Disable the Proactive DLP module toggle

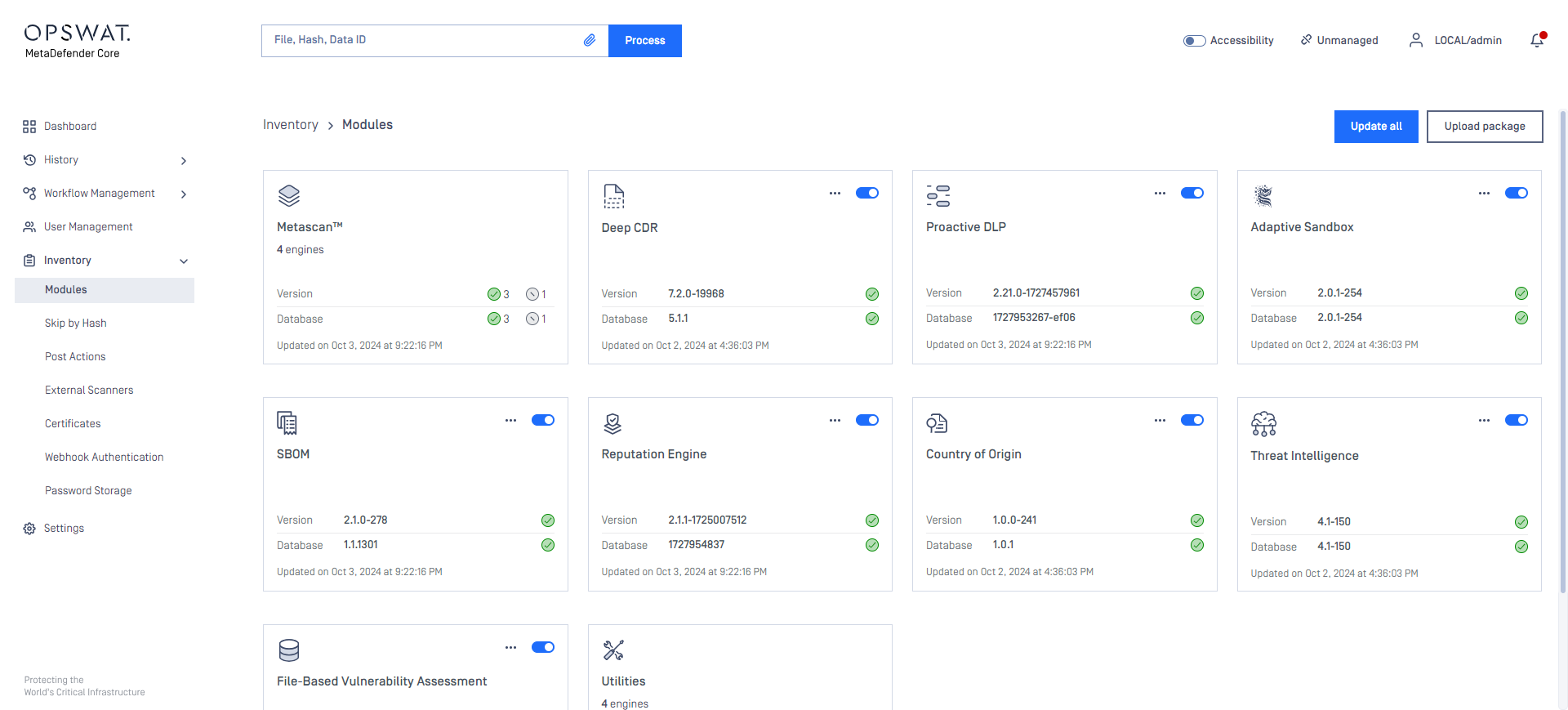1192,193
